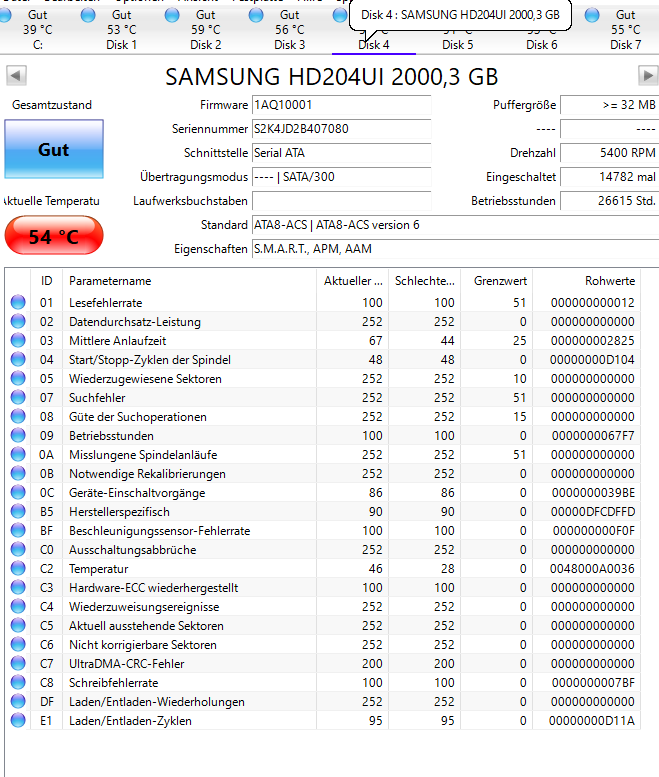Viewport: 659px width, 777px height.
Task: Click status icon for Wiederzuweisungsereignisse row
Action: tap(18, 607)
